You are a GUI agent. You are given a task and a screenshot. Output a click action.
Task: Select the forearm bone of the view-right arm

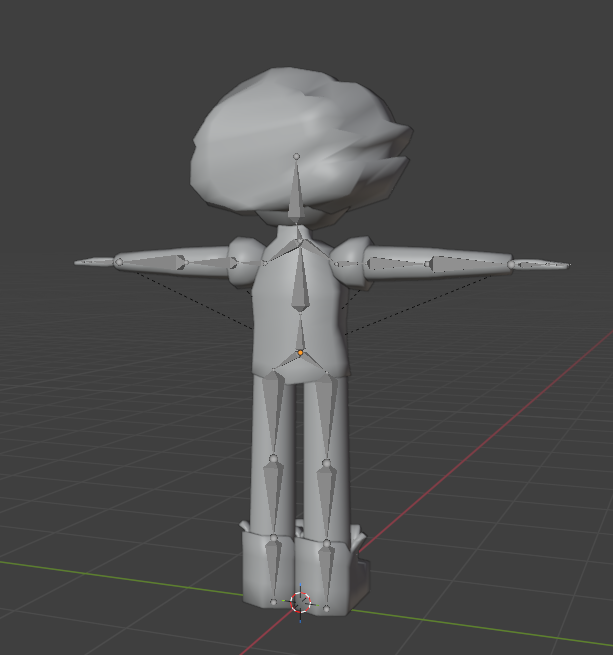pyautogui.click(x=470, y=264)
